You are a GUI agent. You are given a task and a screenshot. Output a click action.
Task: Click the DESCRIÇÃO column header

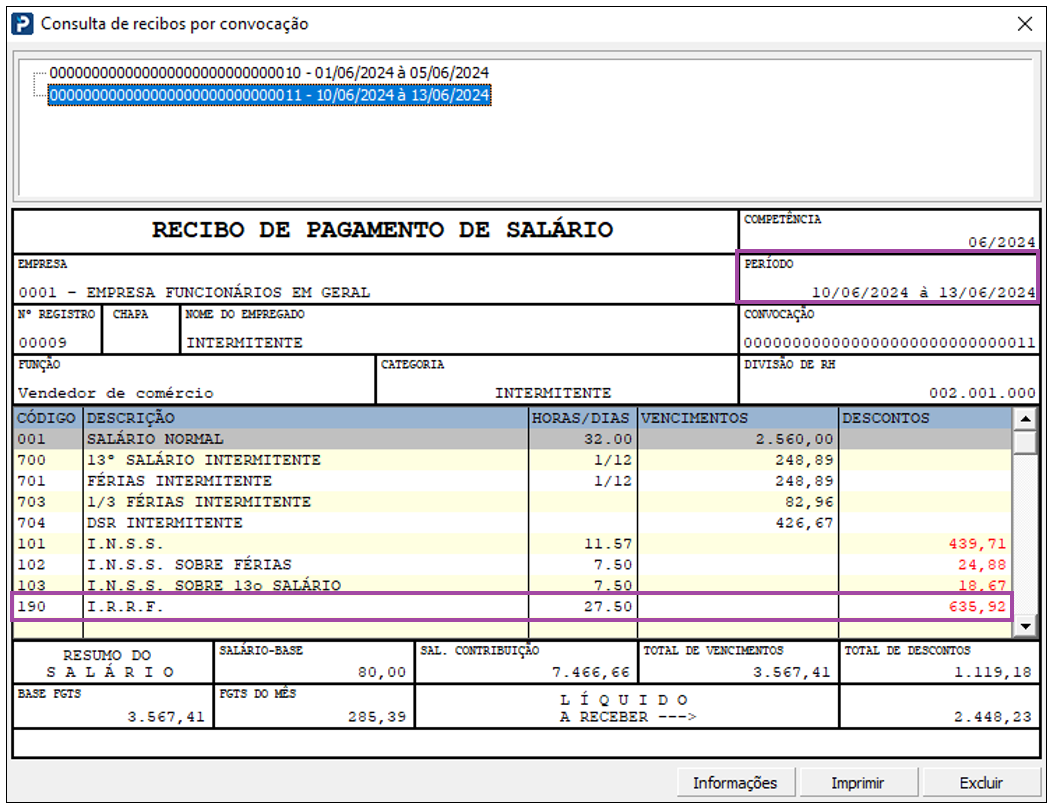point(306,418)
